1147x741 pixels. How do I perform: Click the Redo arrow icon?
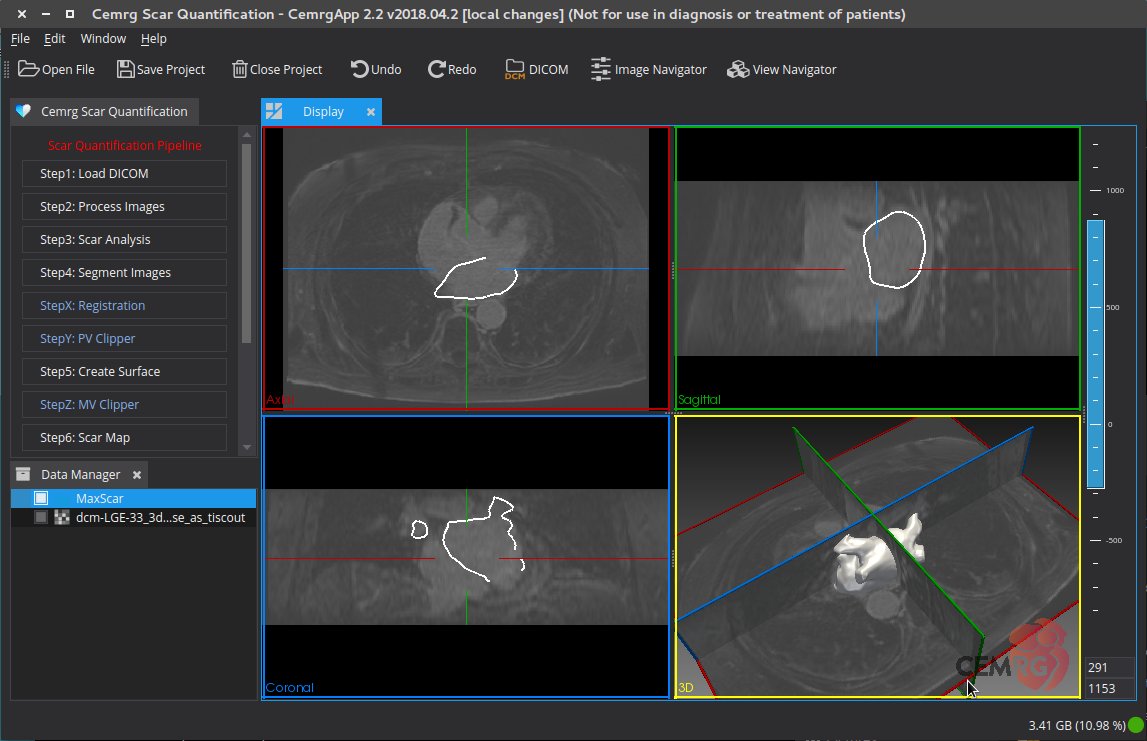coord(436,69)
